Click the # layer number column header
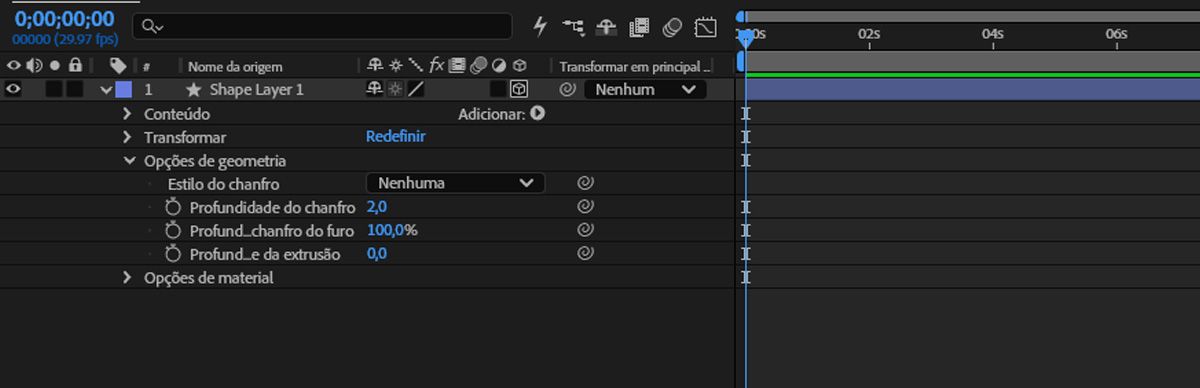The image size is (1200, 388). (146, 67)
